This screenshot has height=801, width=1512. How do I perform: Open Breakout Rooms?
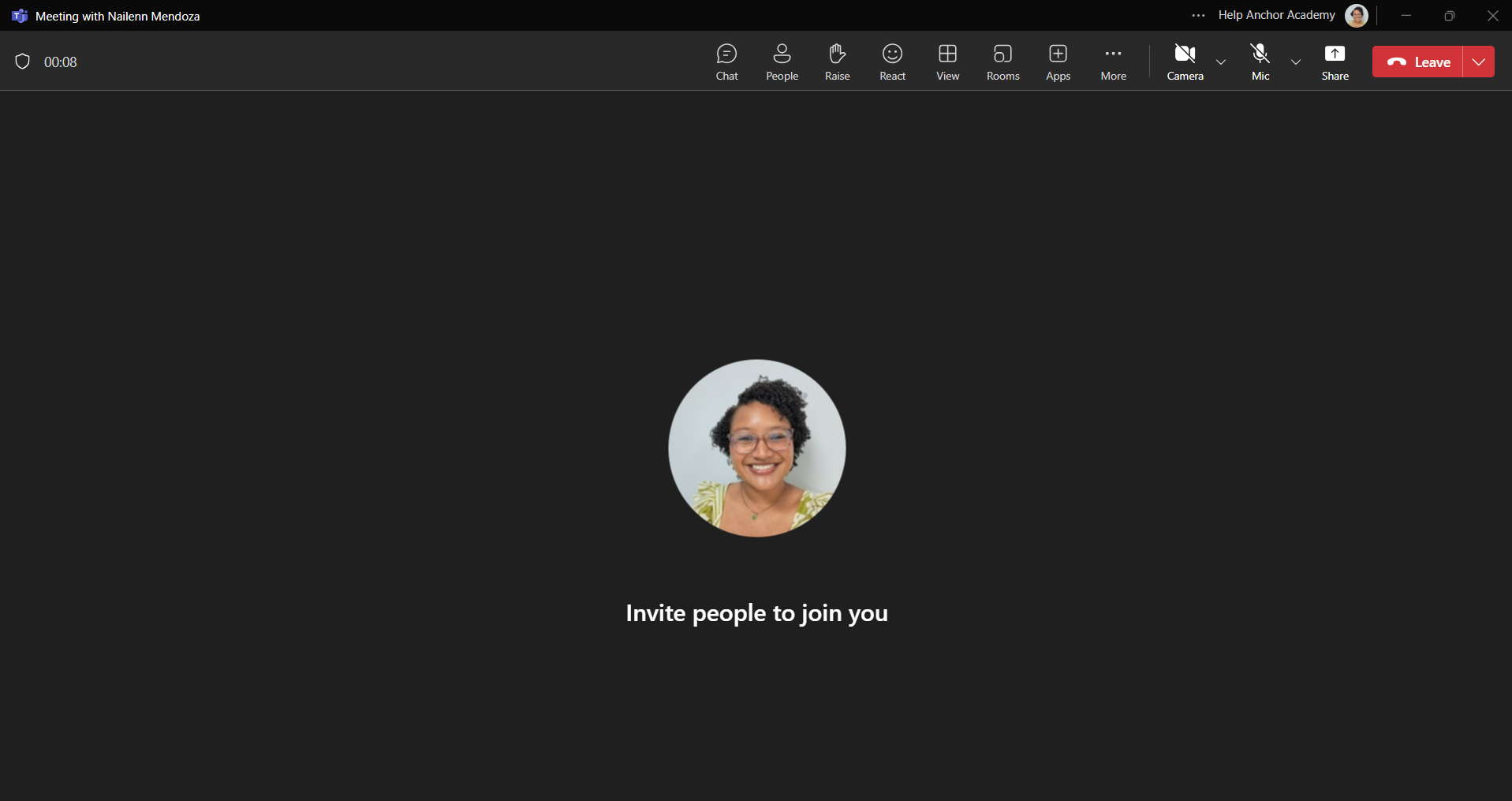(x=1002, y=62)
